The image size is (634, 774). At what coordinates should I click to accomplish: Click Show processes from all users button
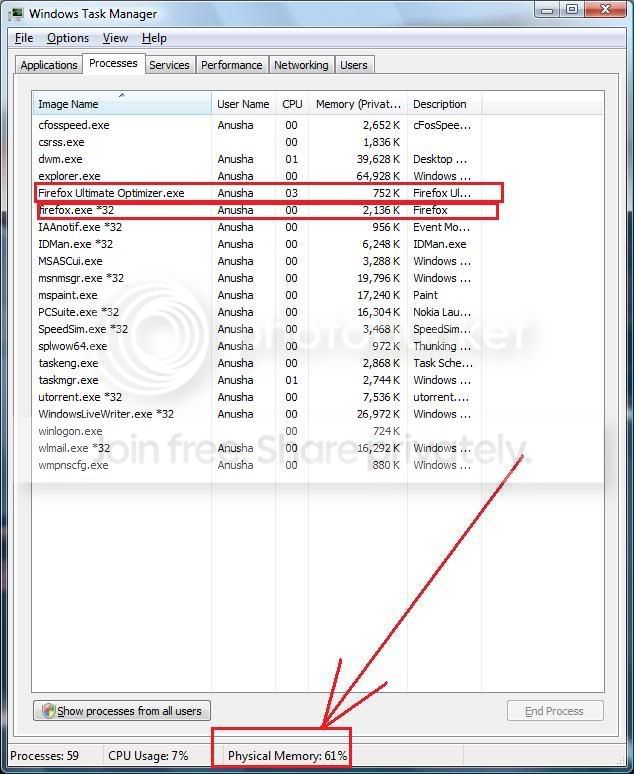[x=122, y=711]
